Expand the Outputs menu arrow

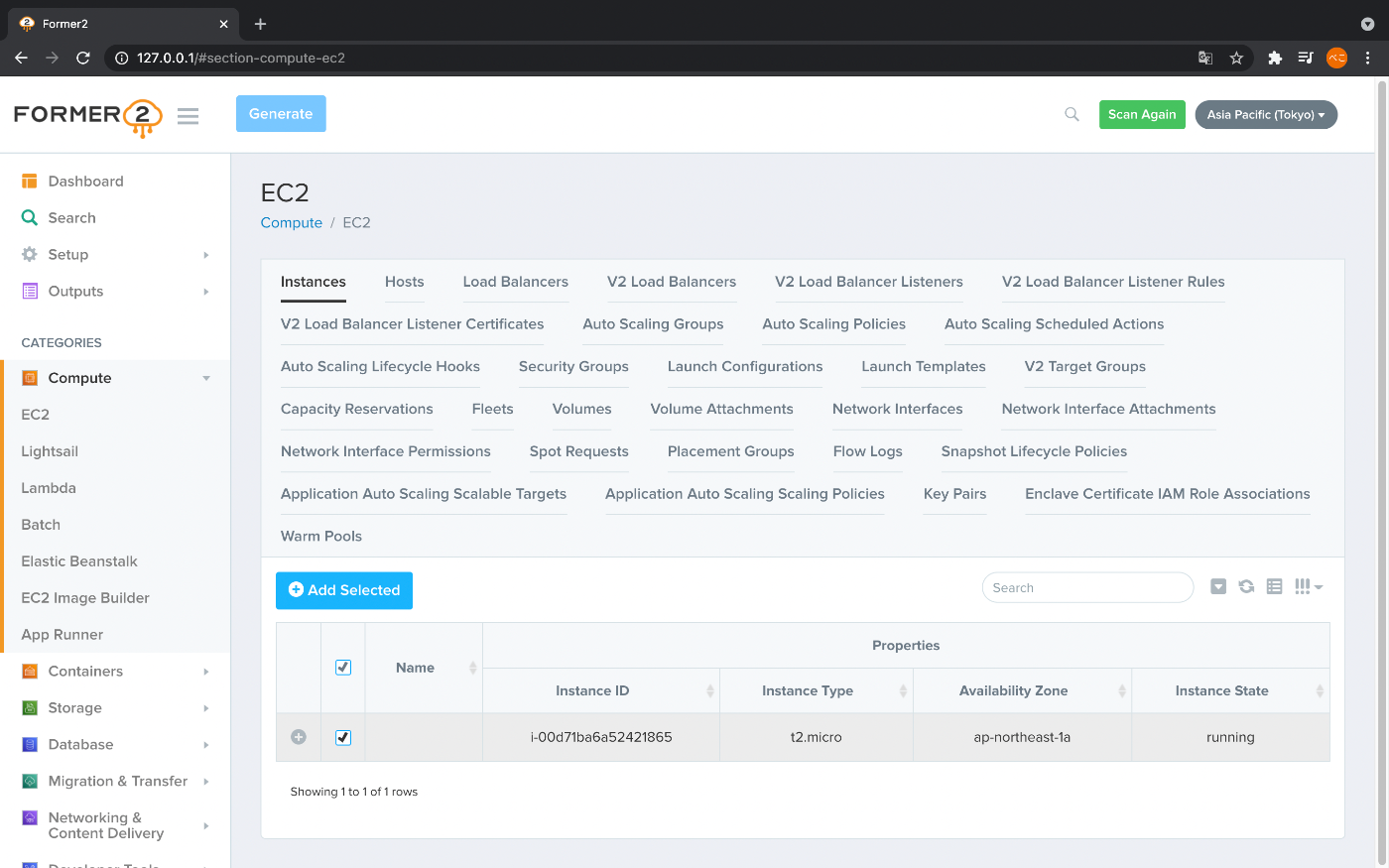tap(206, 292)
